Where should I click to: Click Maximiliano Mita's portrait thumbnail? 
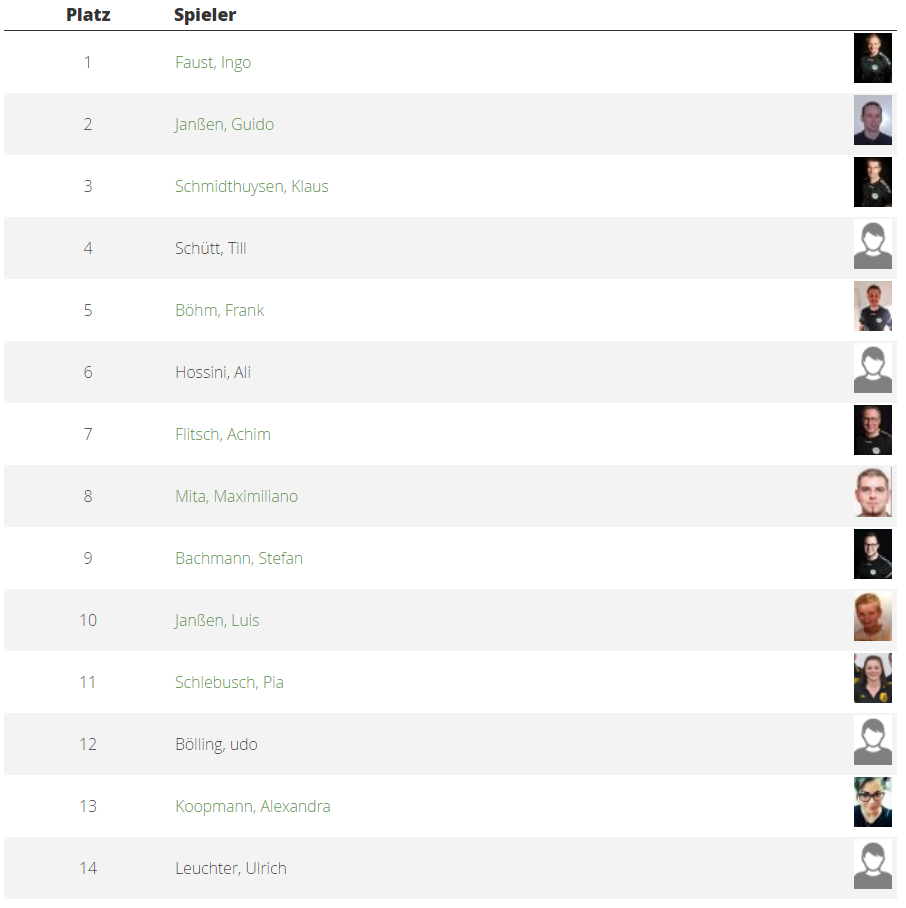872,492
